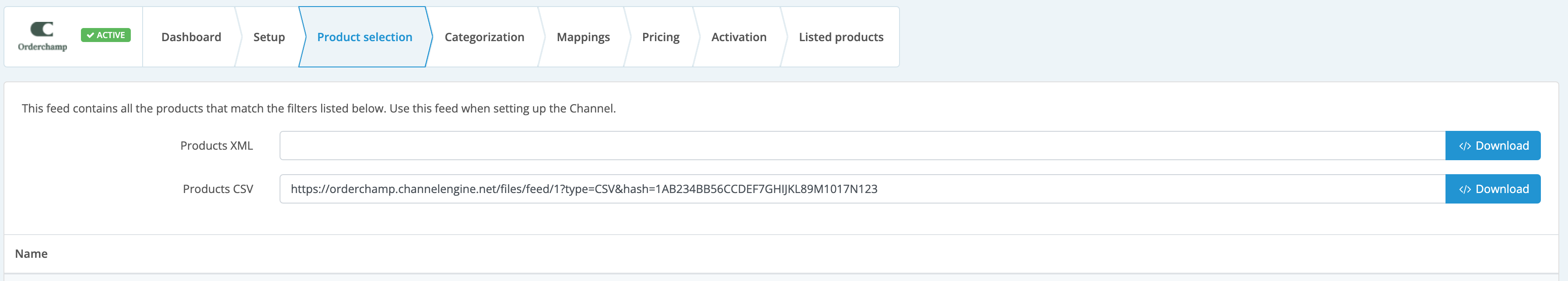Download the Products CSV feed

click(1492, 189)
